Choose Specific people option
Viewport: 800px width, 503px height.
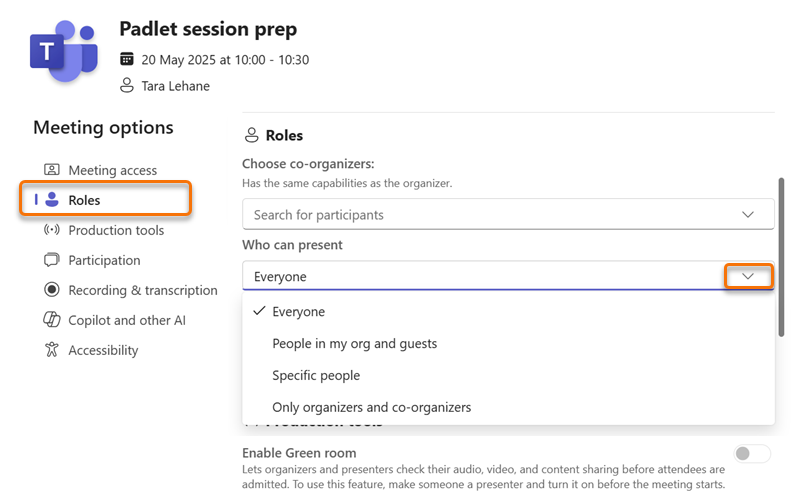508,375
